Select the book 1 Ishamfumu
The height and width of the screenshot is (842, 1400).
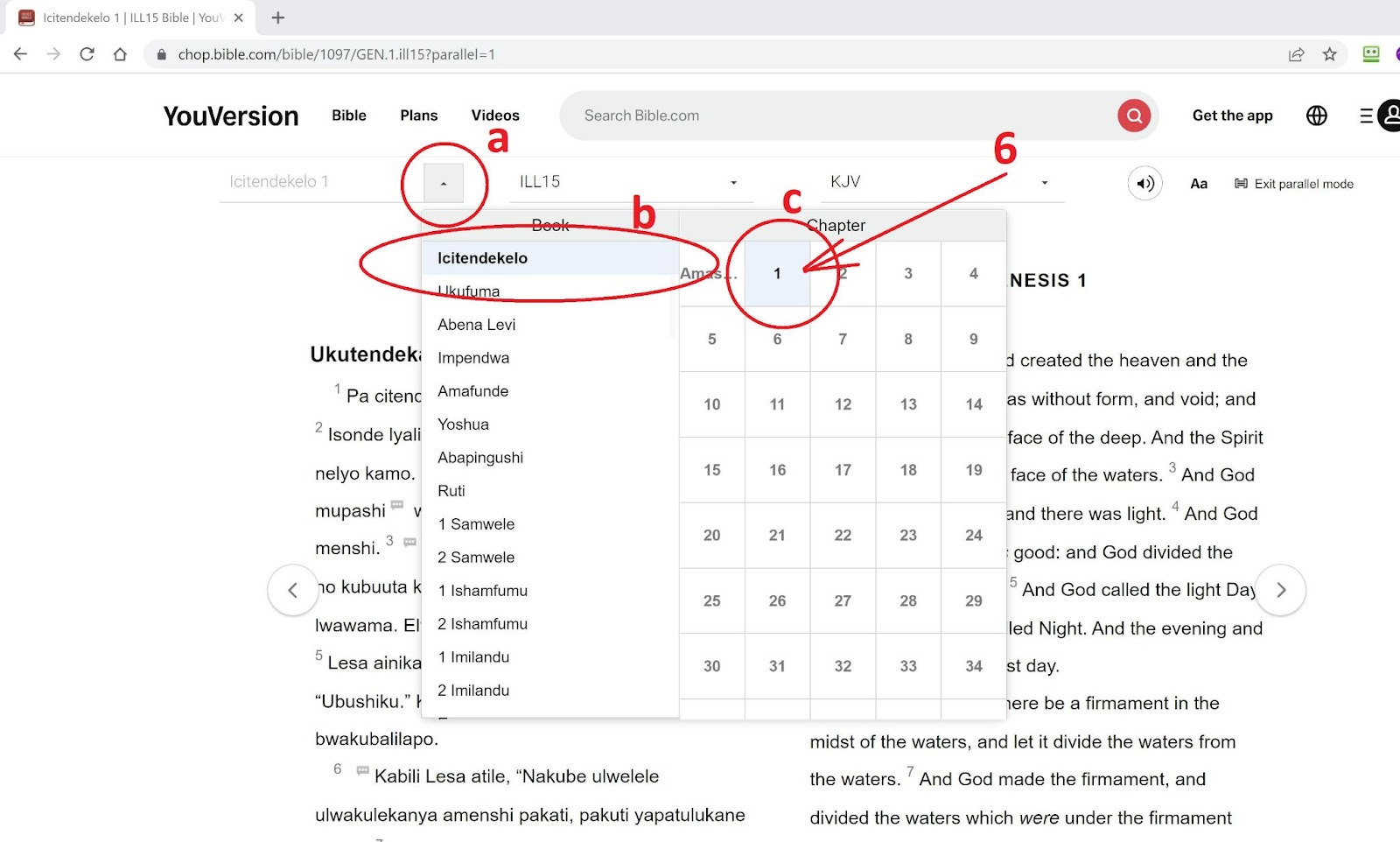coord(549,591)
